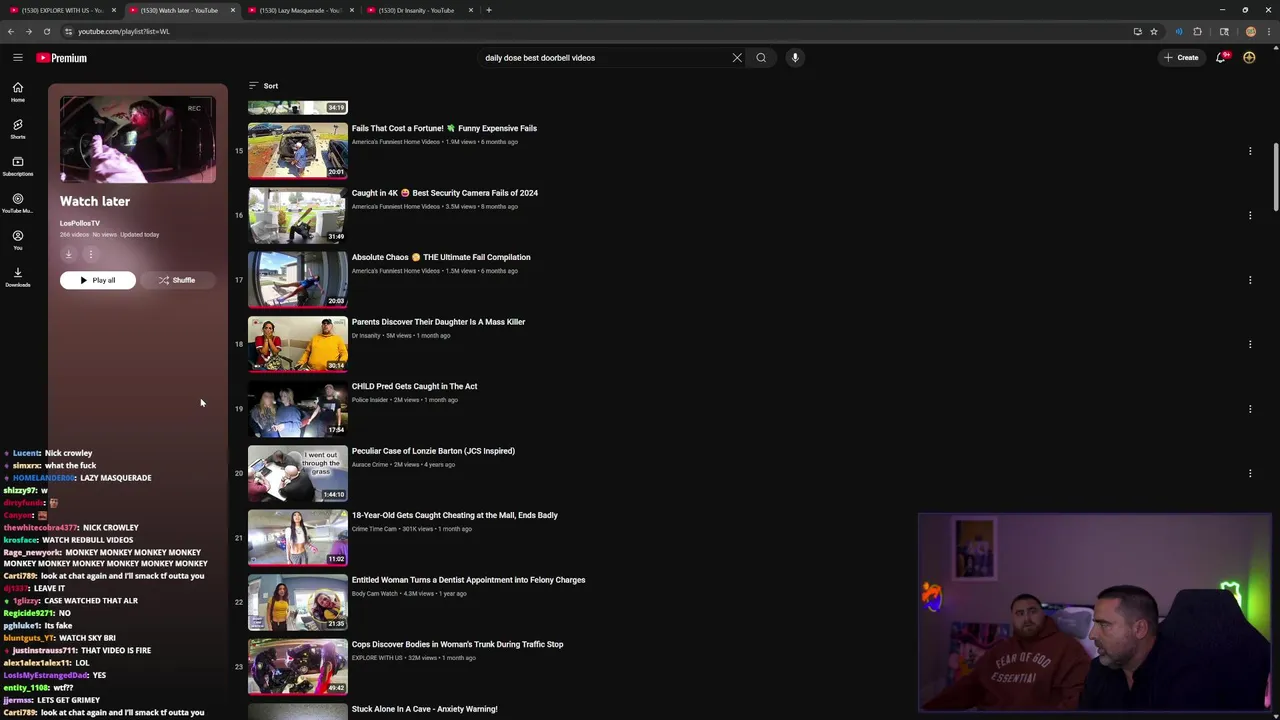View site information icon in address bar
The width and height of the screenshot is (1280, 720).
click(68, 31)
